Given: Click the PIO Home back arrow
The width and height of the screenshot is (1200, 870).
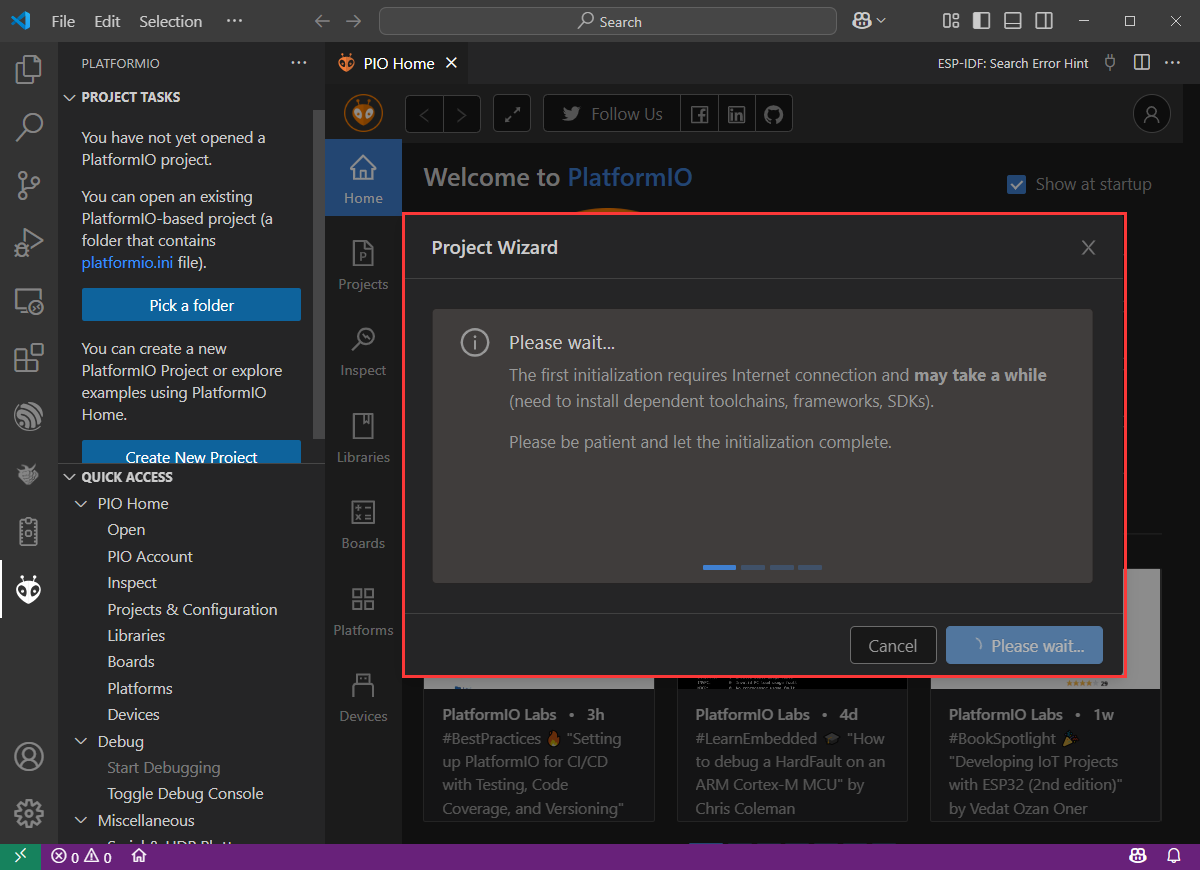Looking at the screenshot, I should coord(424,114).
